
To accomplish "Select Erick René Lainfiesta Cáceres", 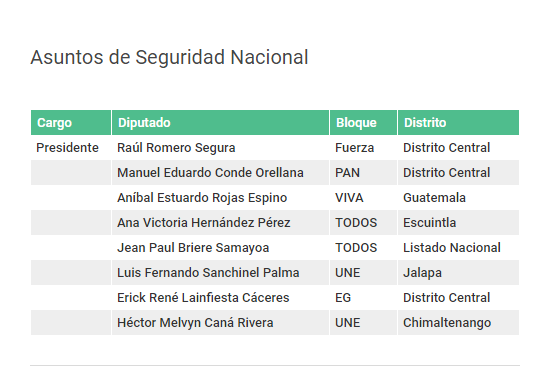I will (203, 298).
